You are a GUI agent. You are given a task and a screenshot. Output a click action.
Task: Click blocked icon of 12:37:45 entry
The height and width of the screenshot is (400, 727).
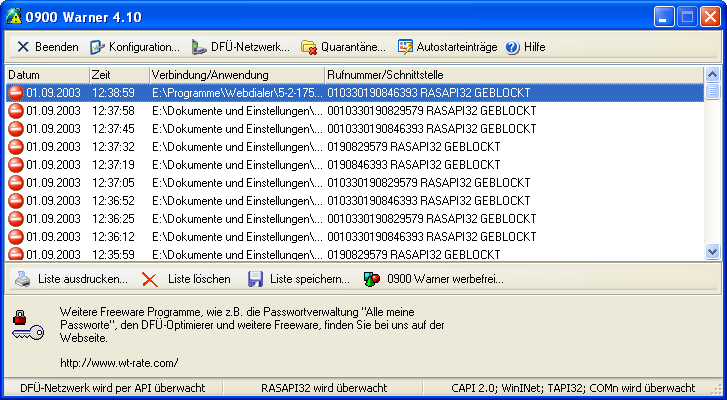pyautogui.click(x=16, y=128)
